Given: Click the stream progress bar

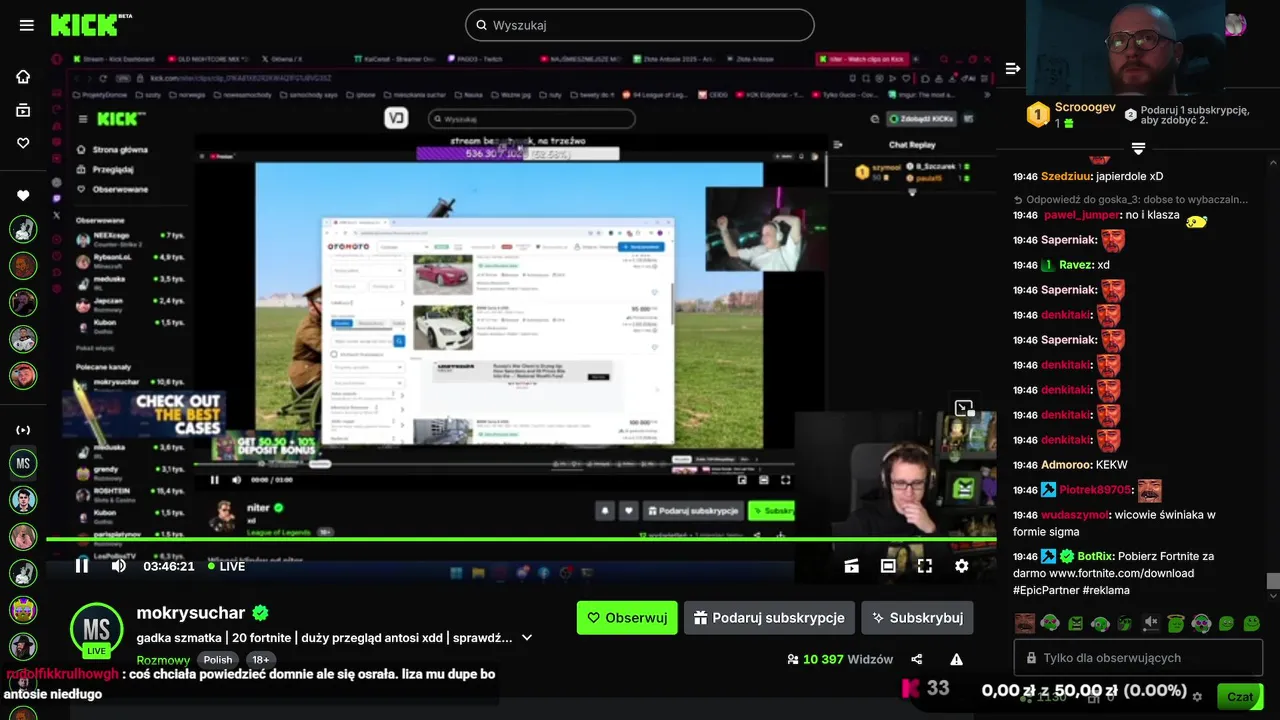Looking at the screenshot, I should coord(521,540).
